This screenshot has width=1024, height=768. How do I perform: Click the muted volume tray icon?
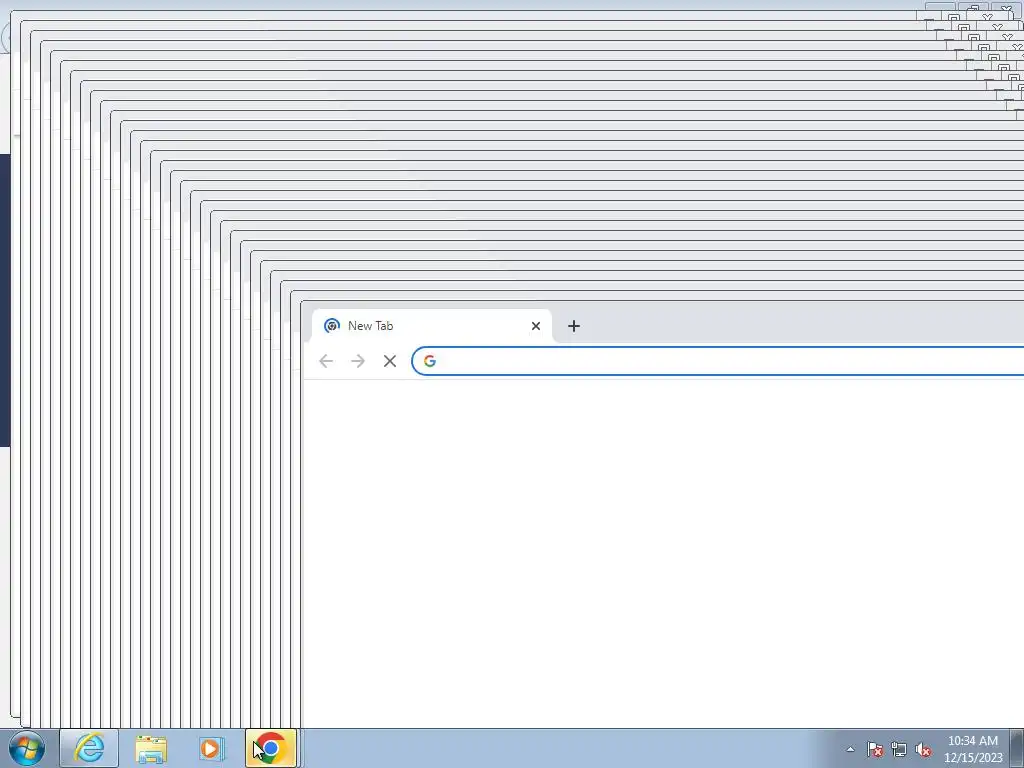click(923, 749)
